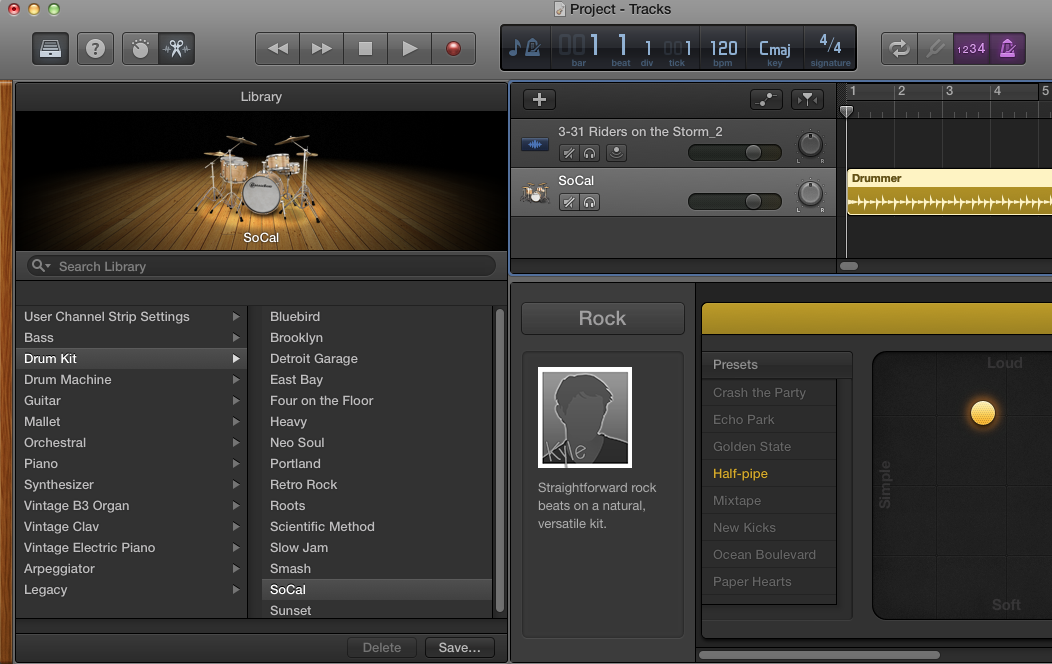1052x664 pixels.
Task: Mute the SoCal track
Action: 570,202
